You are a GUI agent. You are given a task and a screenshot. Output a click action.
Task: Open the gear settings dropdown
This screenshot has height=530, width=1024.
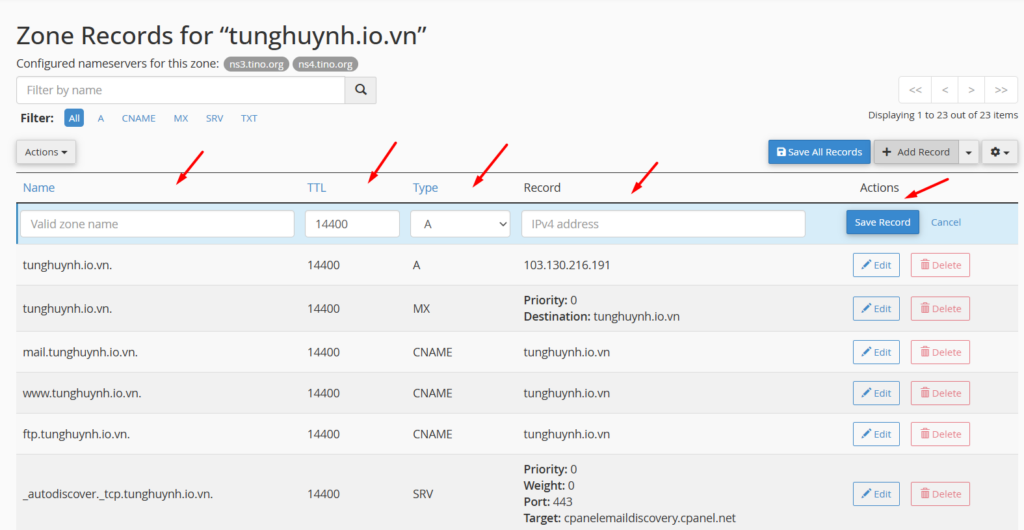click(x=999, y=152)
